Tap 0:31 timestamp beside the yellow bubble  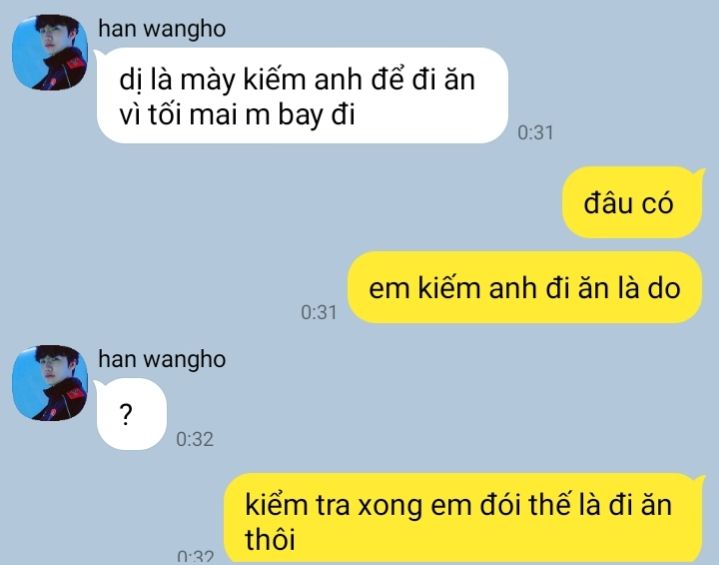tap(319, 313)
